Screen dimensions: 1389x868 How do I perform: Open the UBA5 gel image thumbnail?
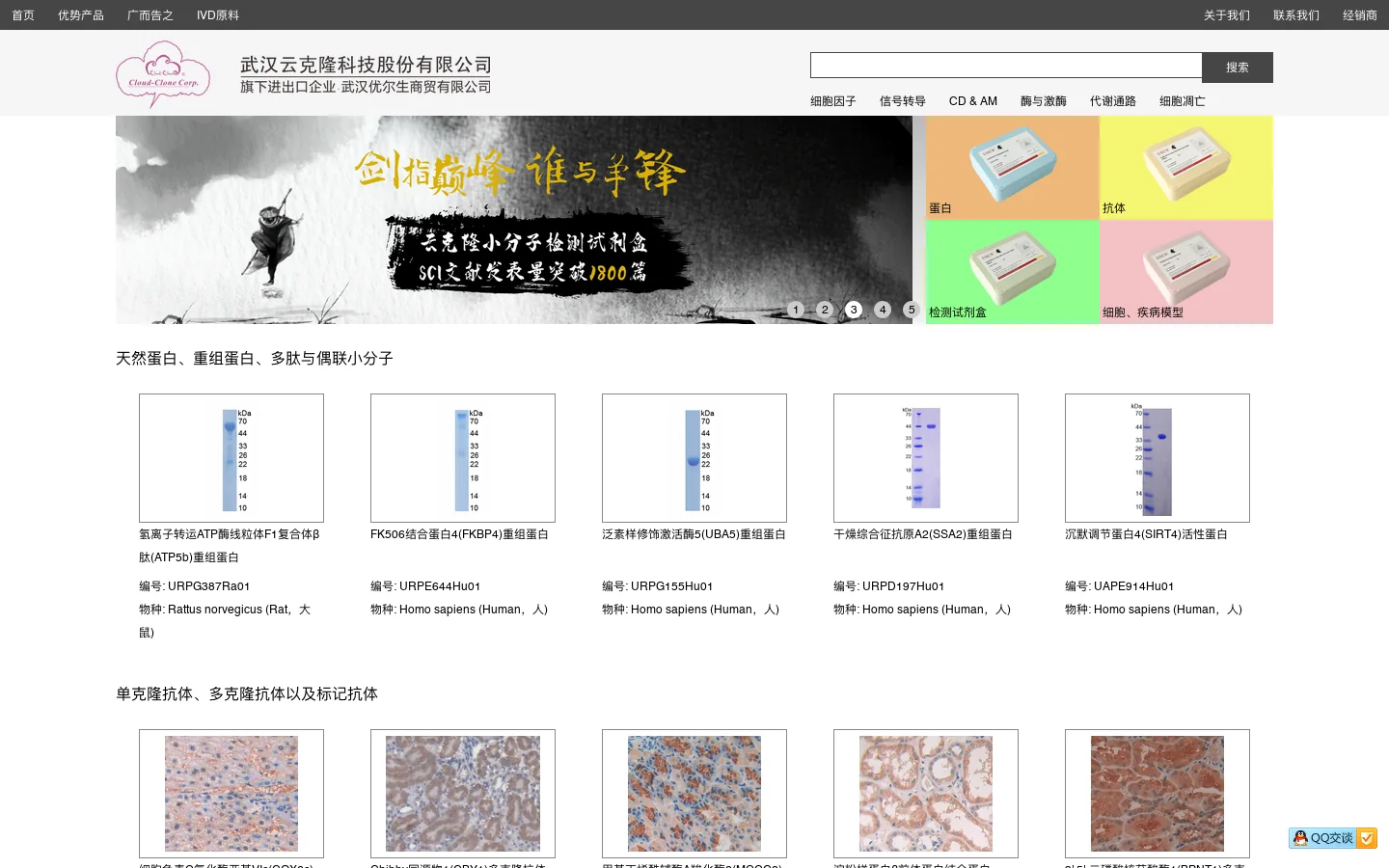tap(694, 458)
